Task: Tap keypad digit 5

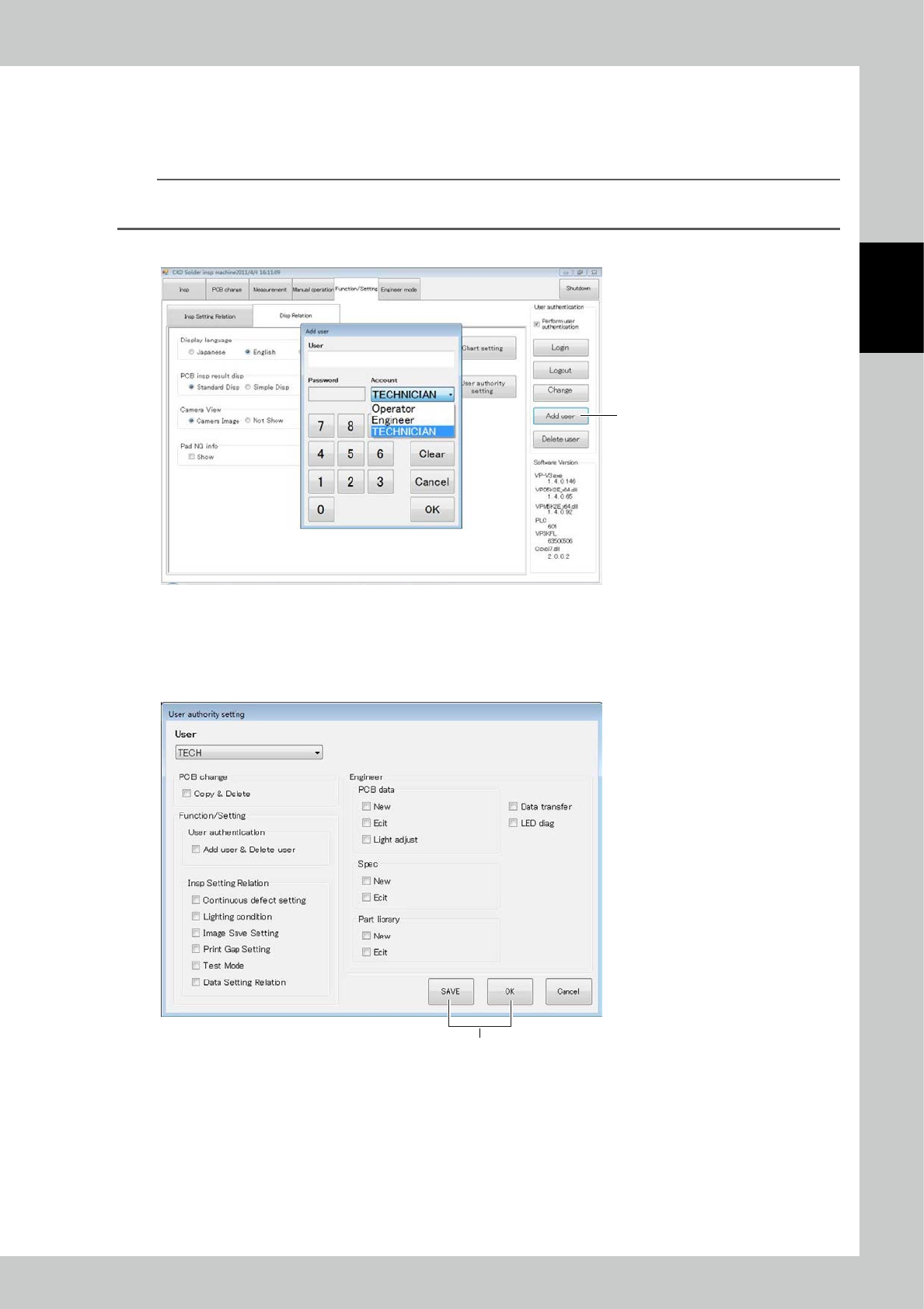Action: tap(350, 454)
